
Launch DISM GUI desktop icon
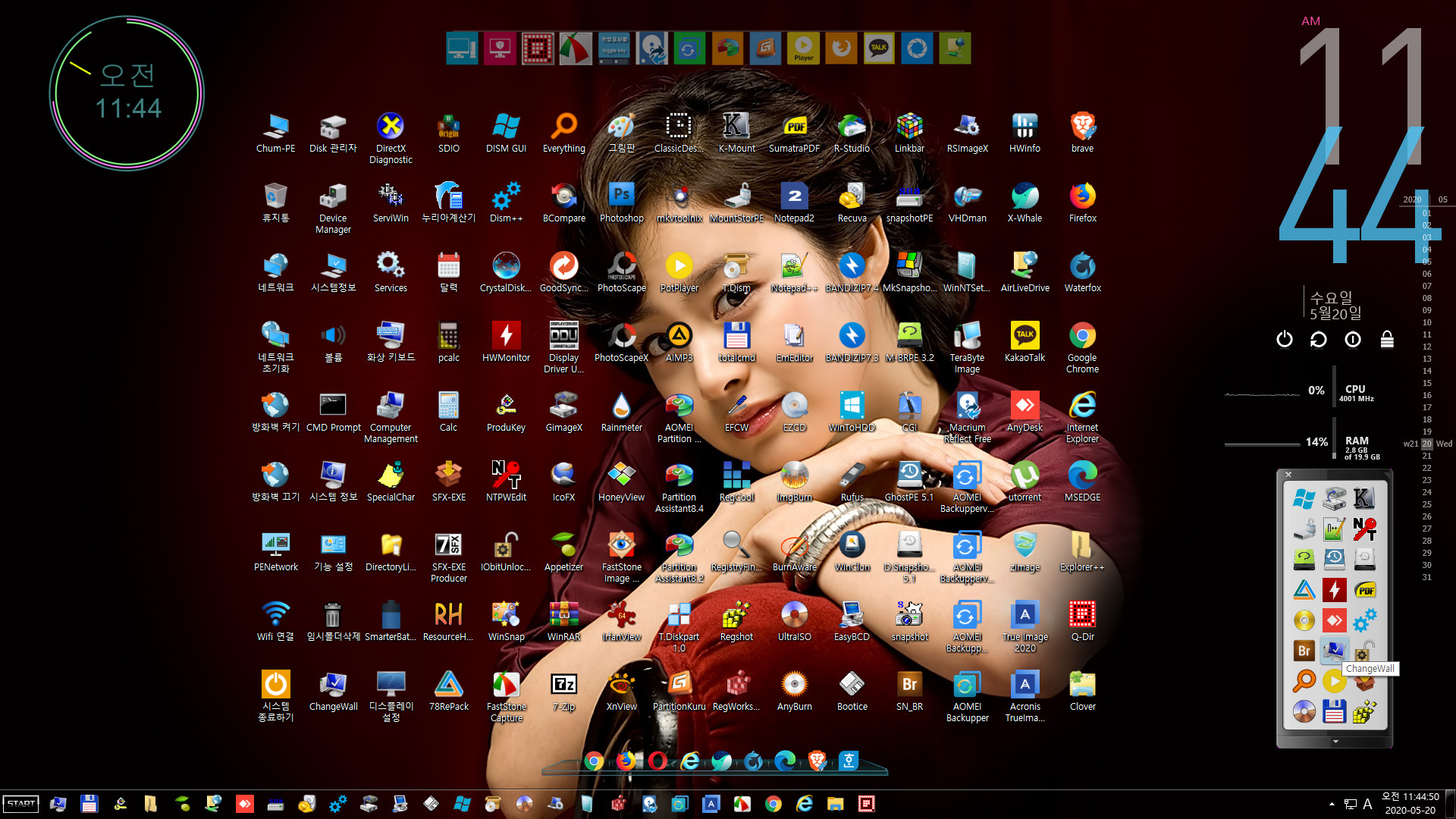(x=506, y=133)
